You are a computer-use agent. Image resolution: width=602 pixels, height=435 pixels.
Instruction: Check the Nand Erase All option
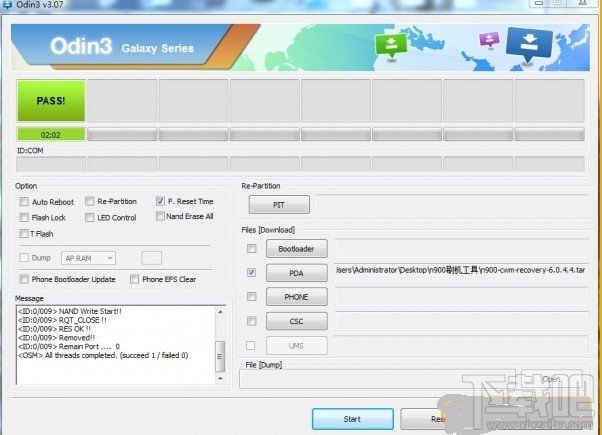[x=160, y=216]
